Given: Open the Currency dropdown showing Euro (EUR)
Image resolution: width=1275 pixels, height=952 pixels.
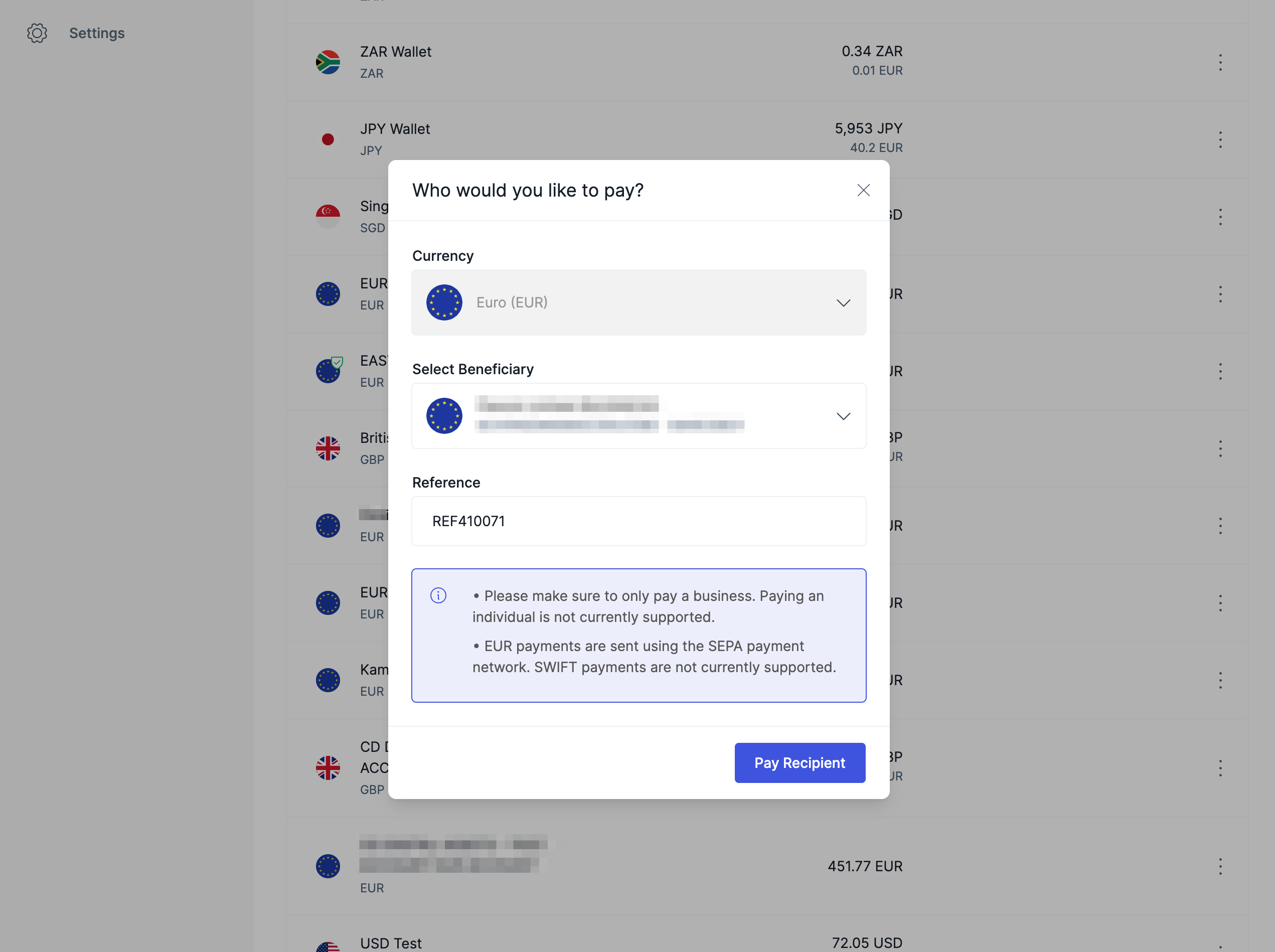Looking at the screenshot, I should 639,302.
